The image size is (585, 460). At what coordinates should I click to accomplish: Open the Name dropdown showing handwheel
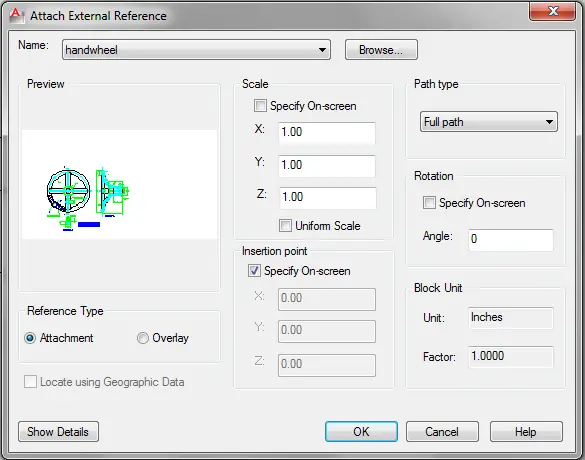click(x=196, y=50)
